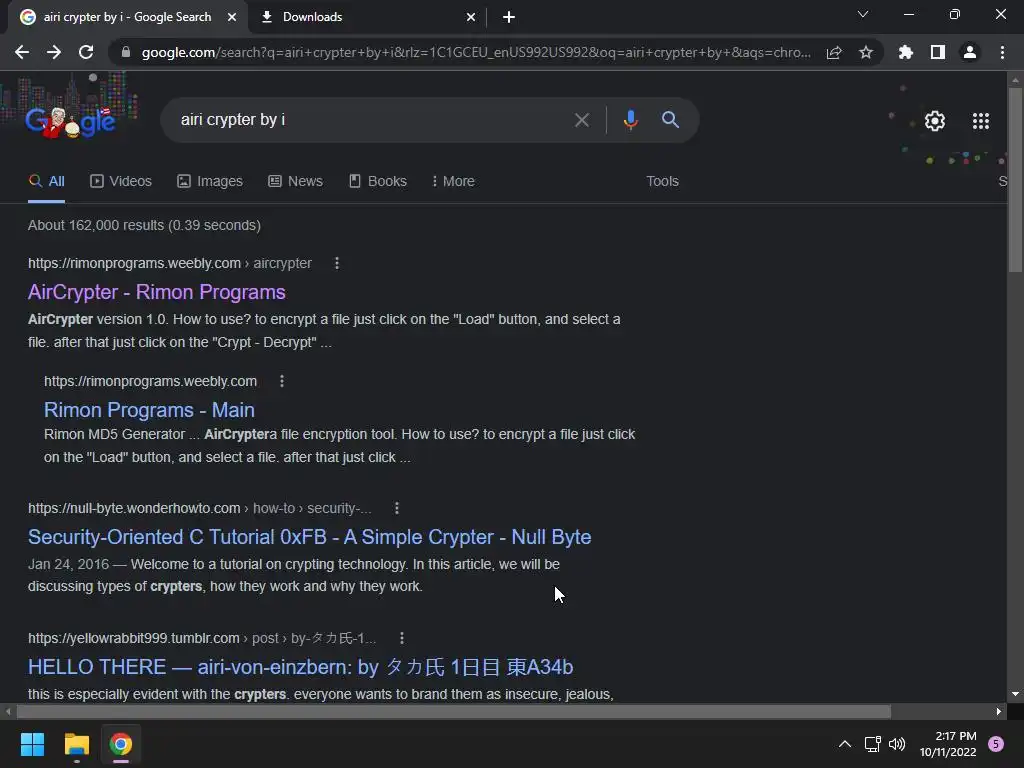
Task: Open HELLO THERE airi-von-einzbern link
Action: point(300,667)
